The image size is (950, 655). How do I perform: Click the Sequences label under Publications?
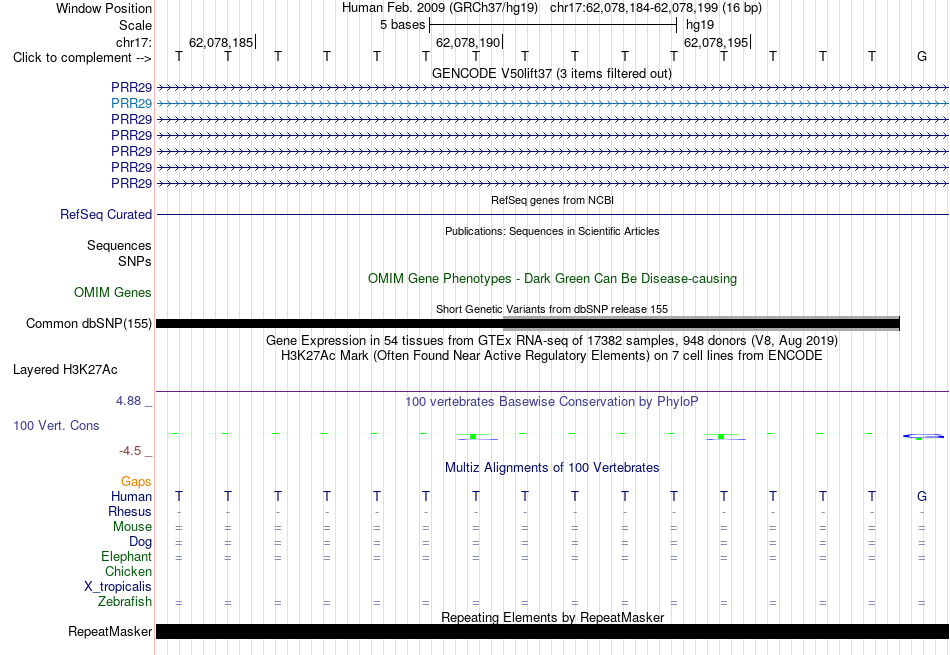[x=119, y=245]
